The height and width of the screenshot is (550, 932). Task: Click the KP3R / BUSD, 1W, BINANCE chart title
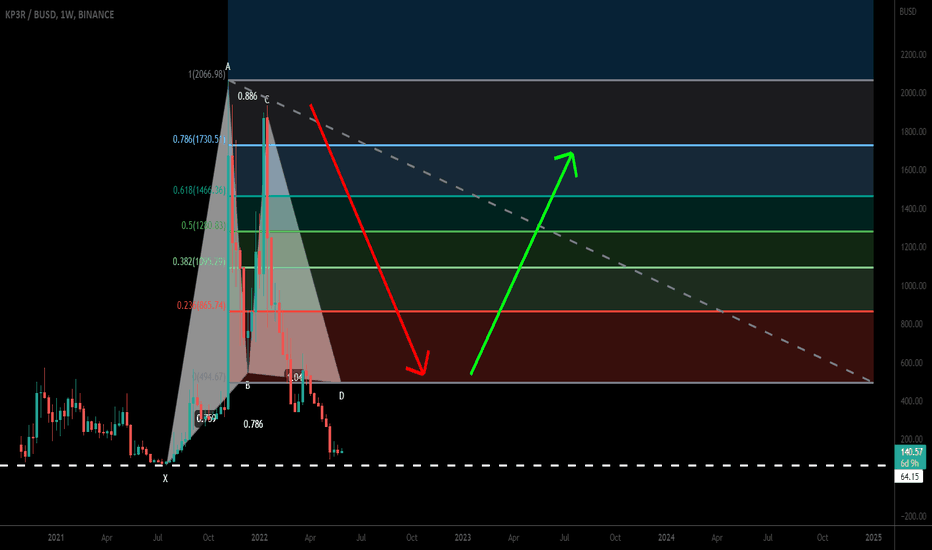coord(59,14)
